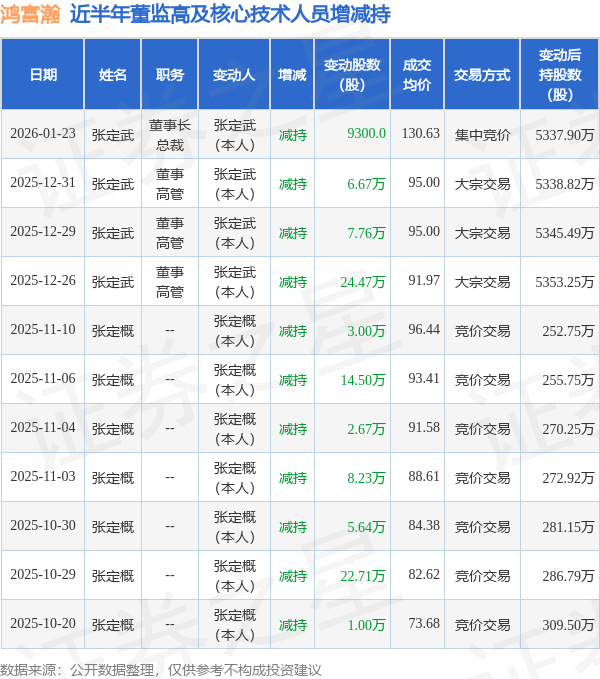Click the 变动人 column header
This screenshot has width=600, height=679.
coord(234,74)
